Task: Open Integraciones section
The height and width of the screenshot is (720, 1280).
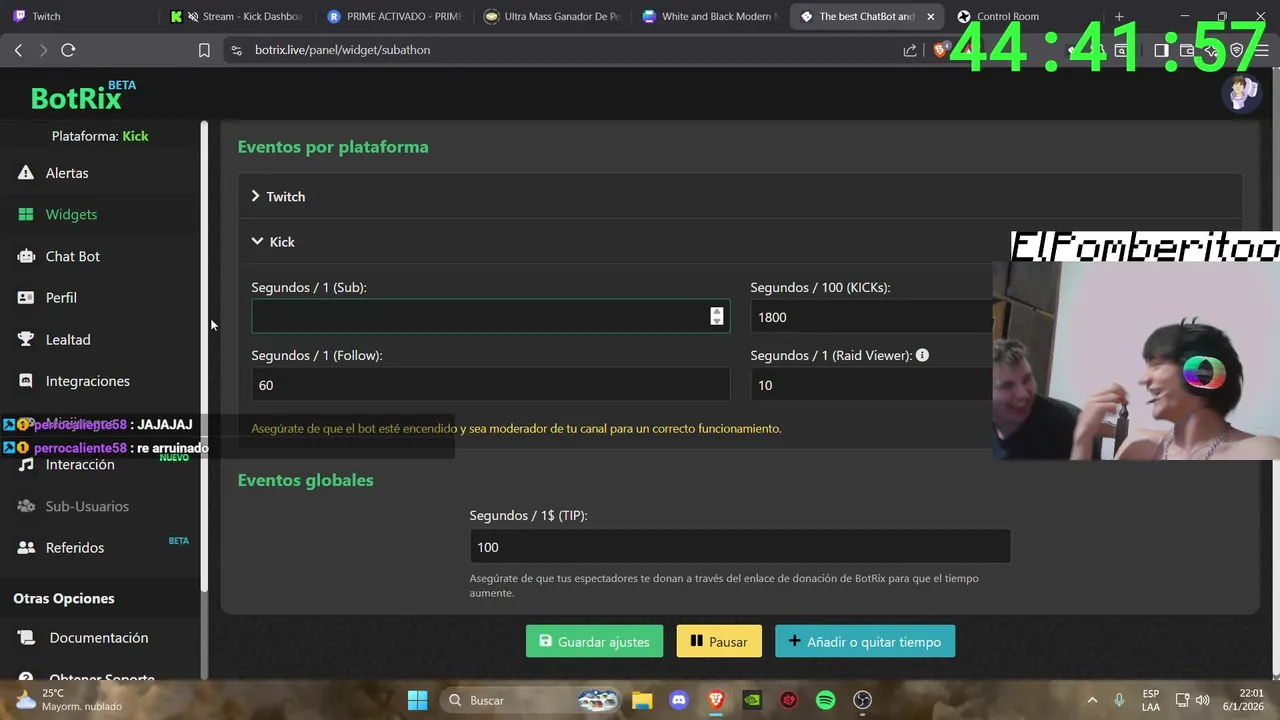Action: tap(87, 381)
